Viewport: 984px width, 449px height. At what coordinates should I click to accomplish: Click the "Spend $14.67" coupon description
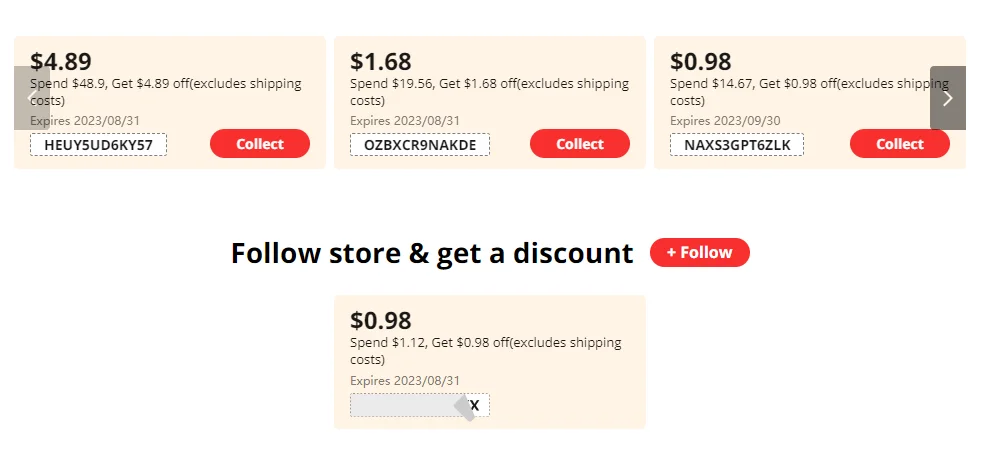805,92
